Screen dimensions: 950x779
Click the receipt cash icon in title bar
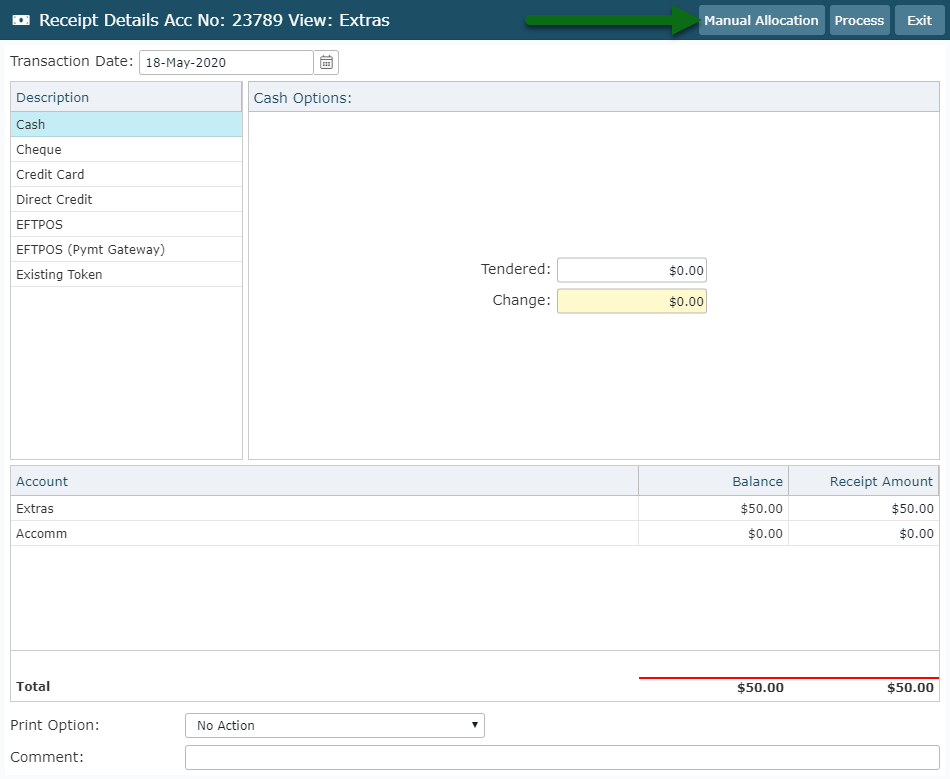pyautogui.click(x=21, y=20)
